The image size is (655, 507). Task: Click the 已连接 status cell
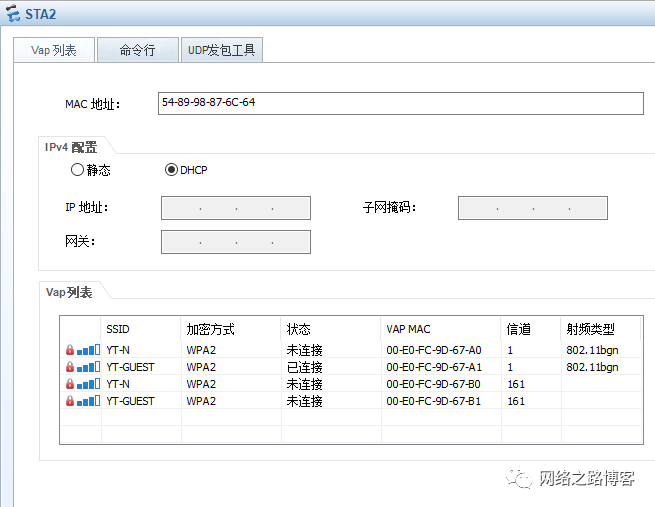point(305,367)
